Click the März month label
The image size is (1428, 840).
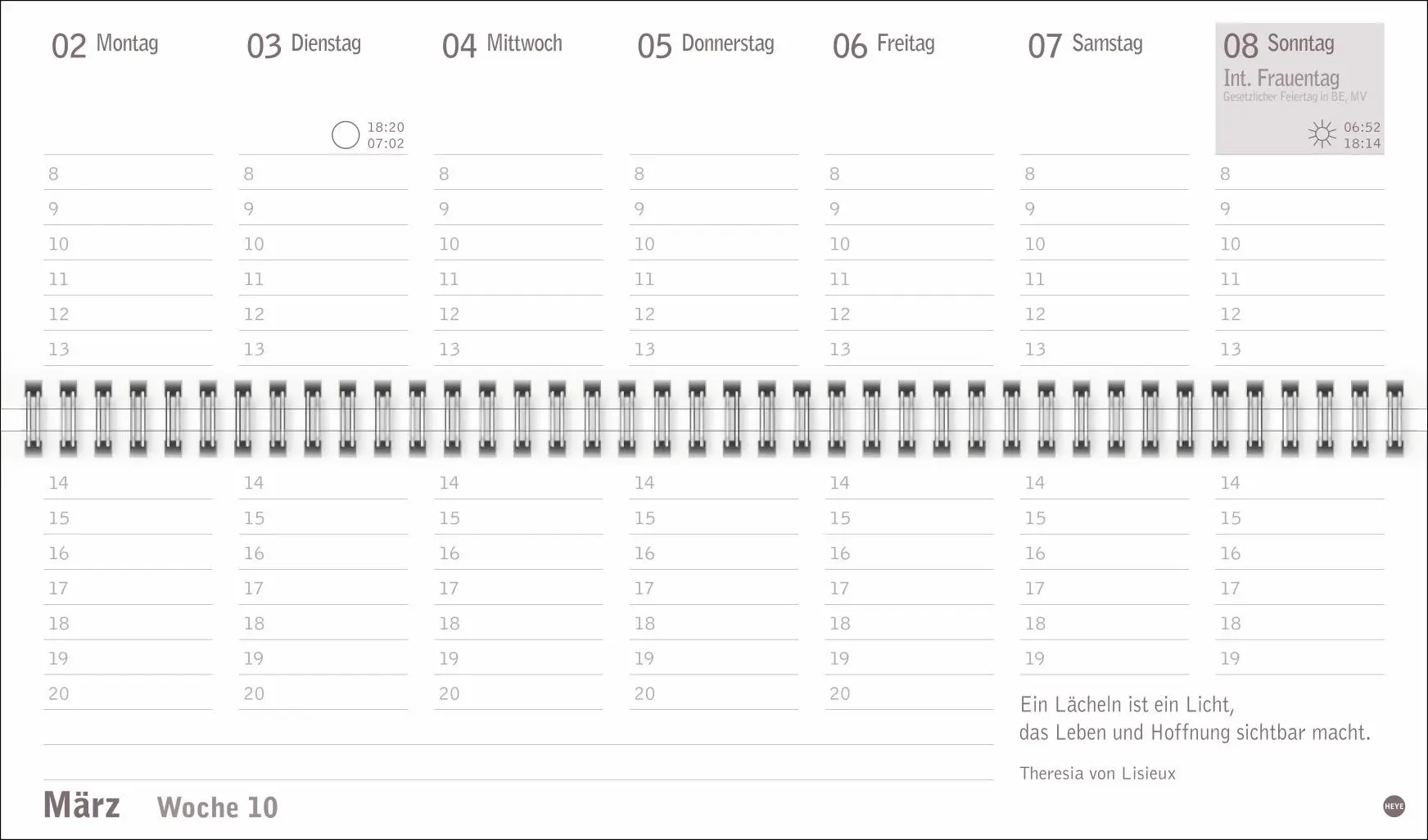(x=82, y=806)
